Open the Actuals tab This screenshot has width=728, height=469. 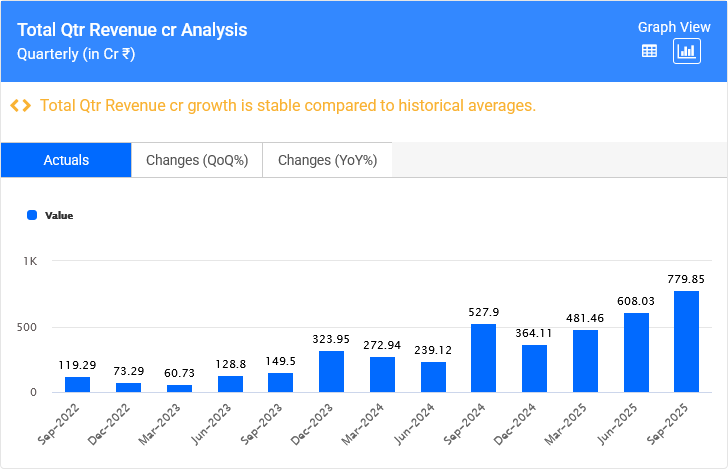pos(66,160)
